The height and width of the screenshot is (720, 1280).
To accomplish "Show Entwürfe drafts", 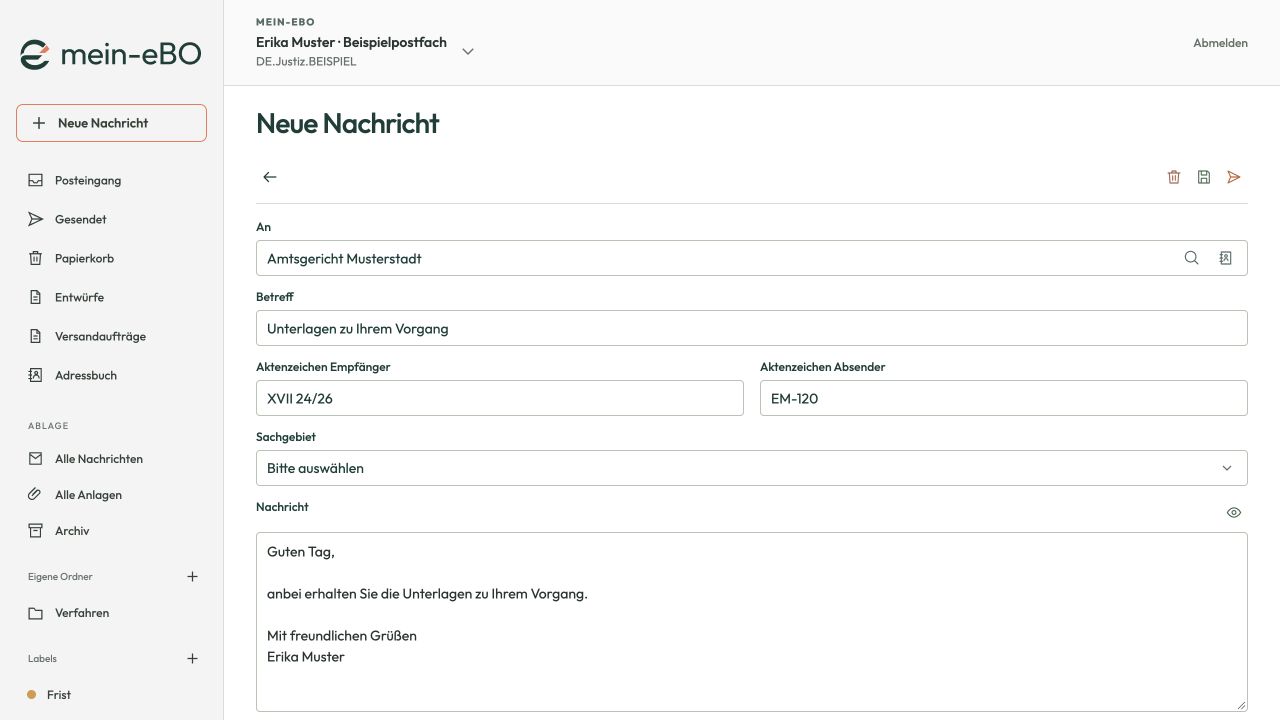I will (x=111, y=297).
